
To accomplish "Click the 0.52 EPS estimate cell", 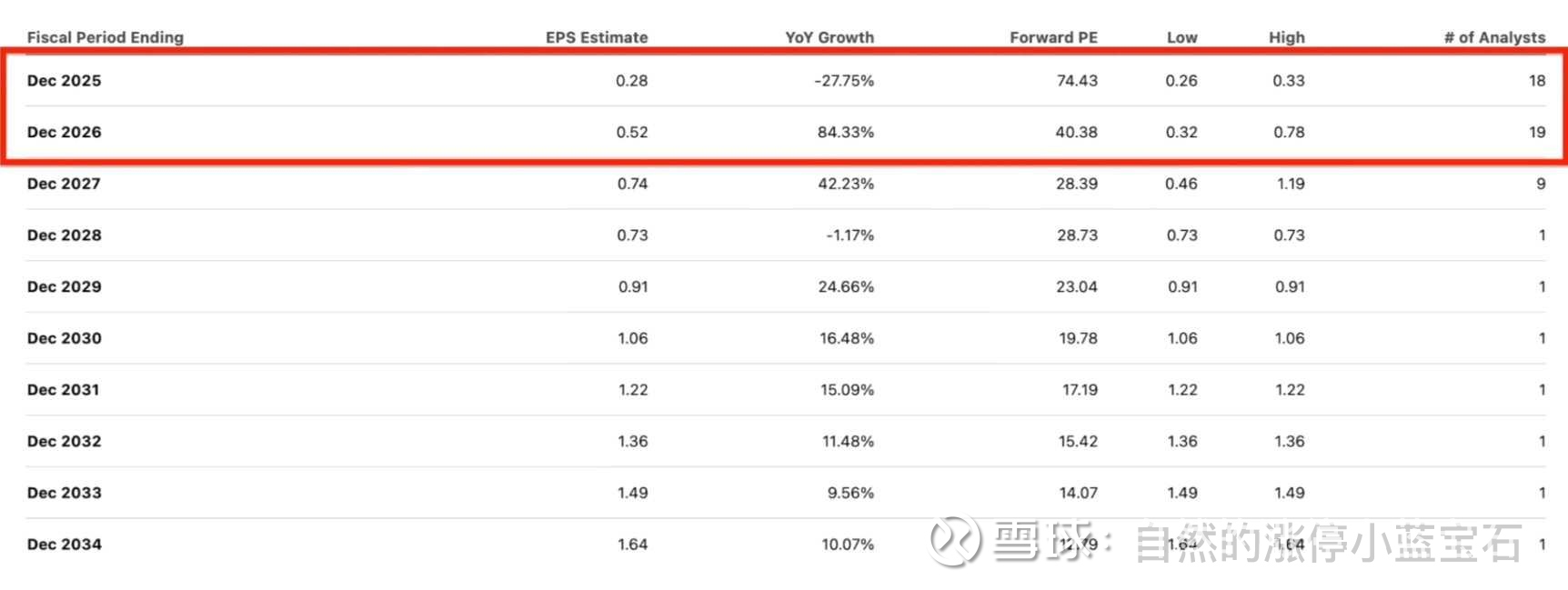I will coord(632,132).
